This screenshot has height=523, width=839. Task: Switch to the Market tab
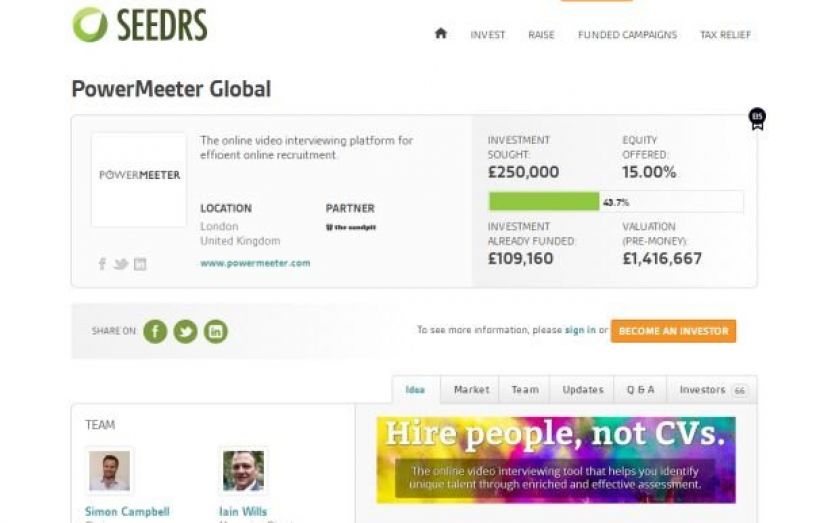tap(471, 390)
